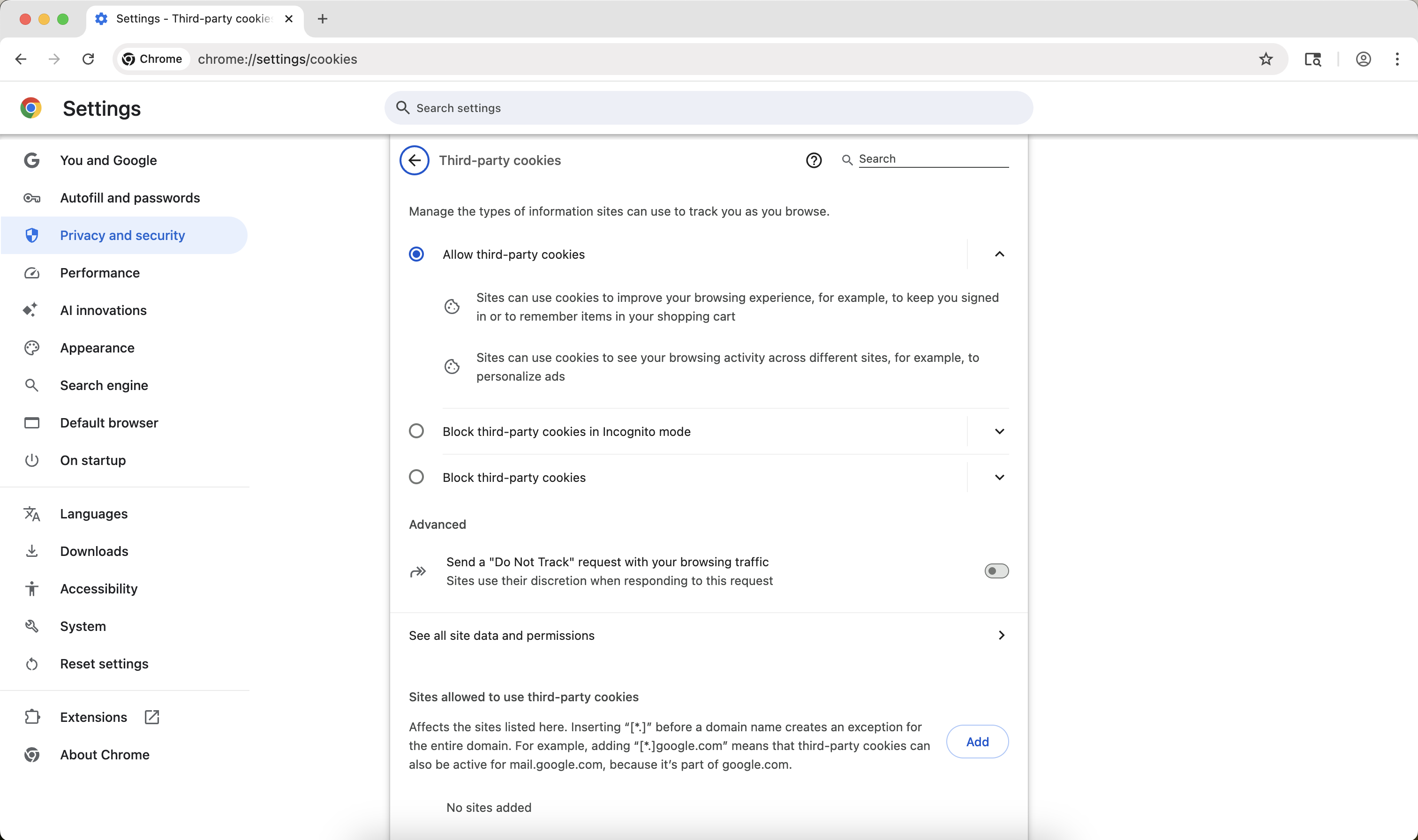This screenshot has height=840, width=1418.
Task: Click the Add button for allowed sites
Action: tap(977, 742)
